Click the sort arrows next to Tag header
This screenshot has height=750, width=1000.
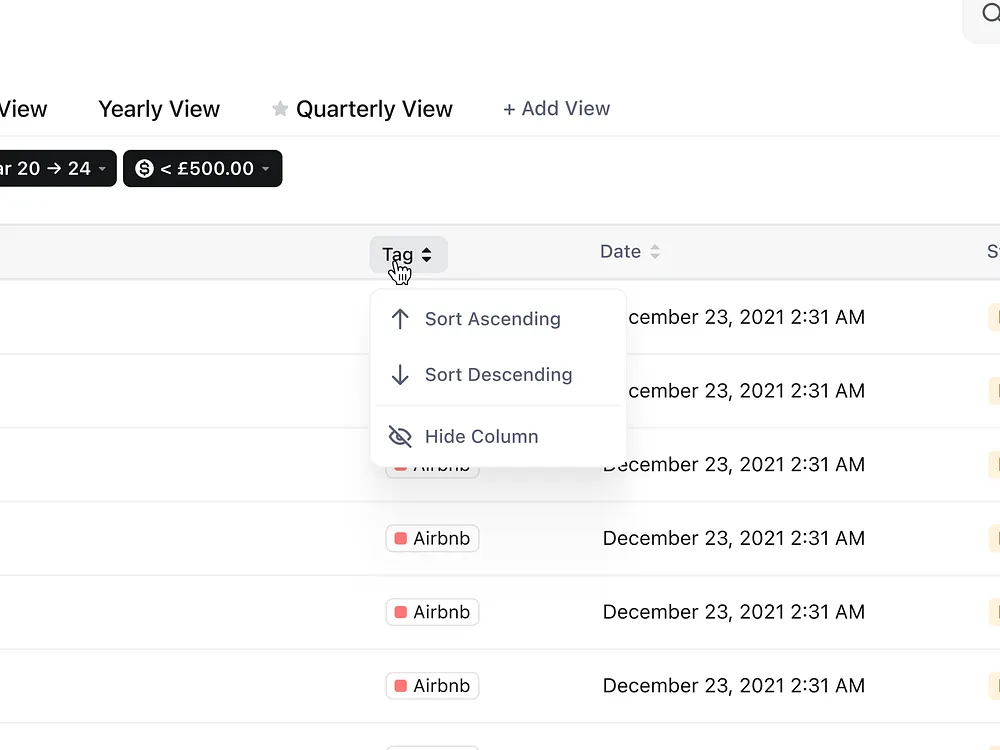(427, 255)
